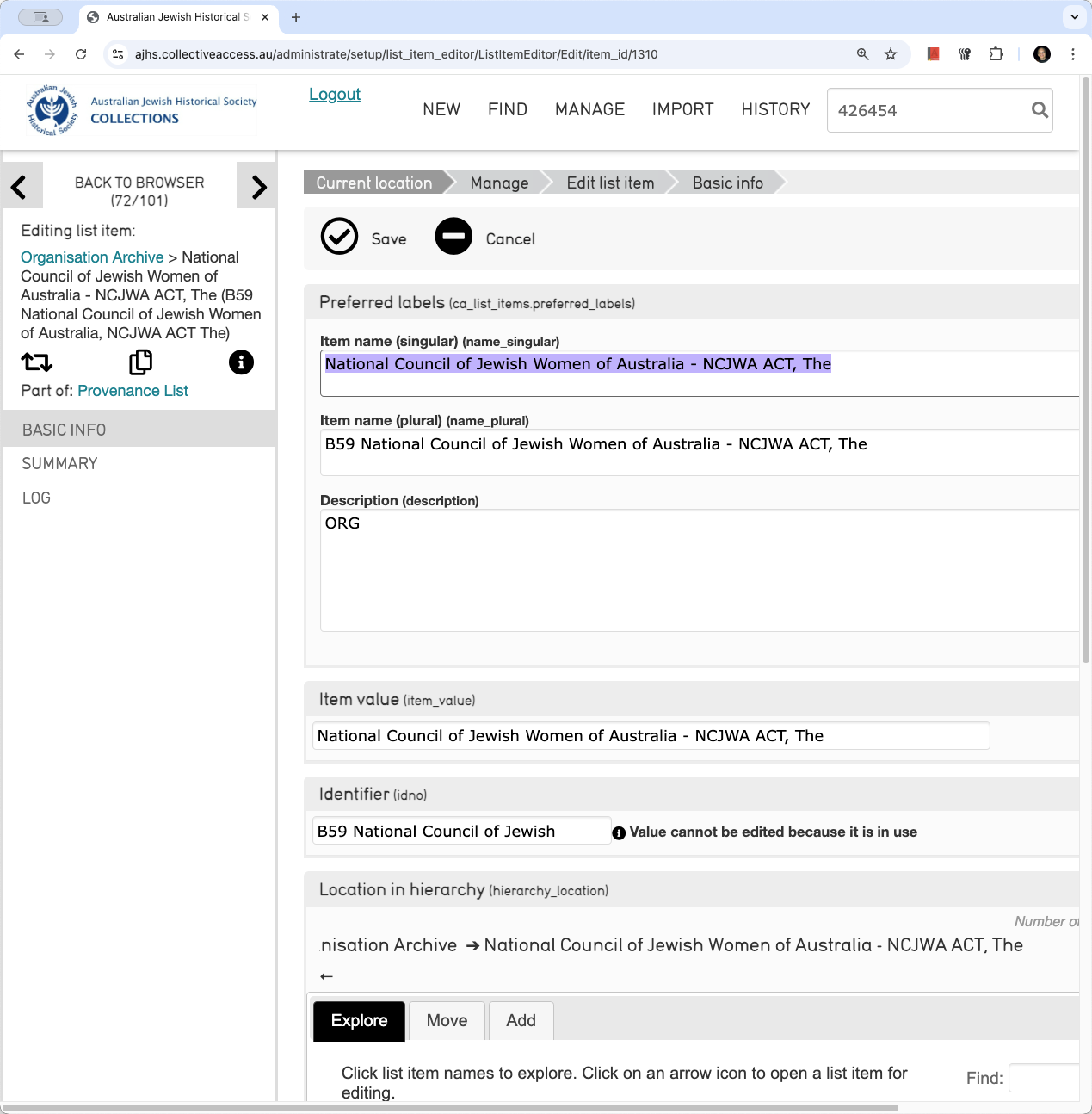Go to previous record arrow
This screenshot has width=1092, height=1114.
[20, 186]
